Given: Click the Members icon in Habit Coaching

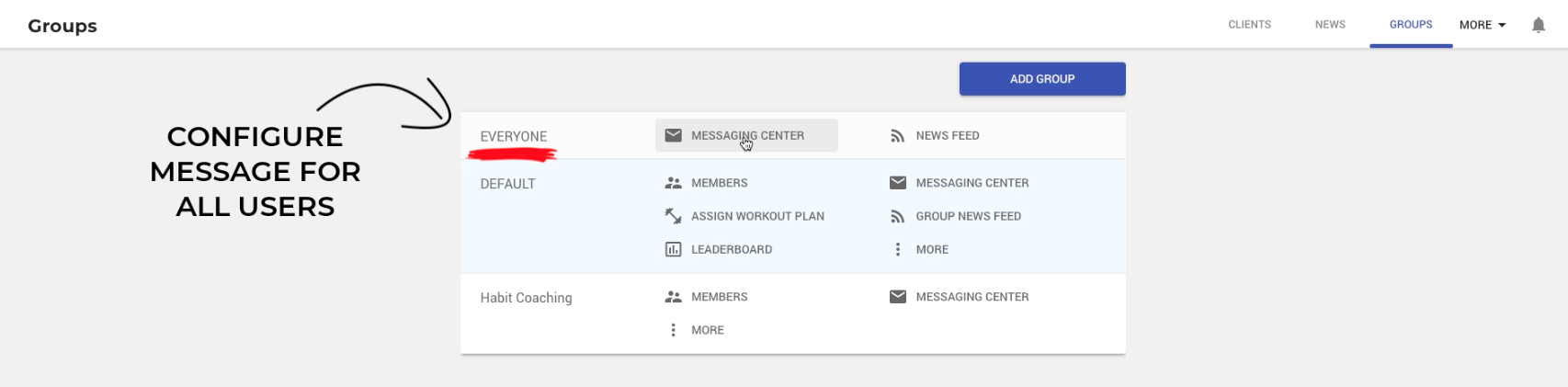Looking at the screenshot, I should [673, 297].
